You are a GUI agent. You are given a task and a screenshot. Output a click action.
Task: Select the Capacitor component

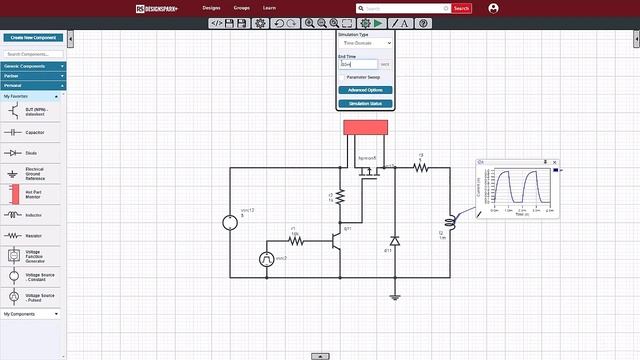point(31,132)
